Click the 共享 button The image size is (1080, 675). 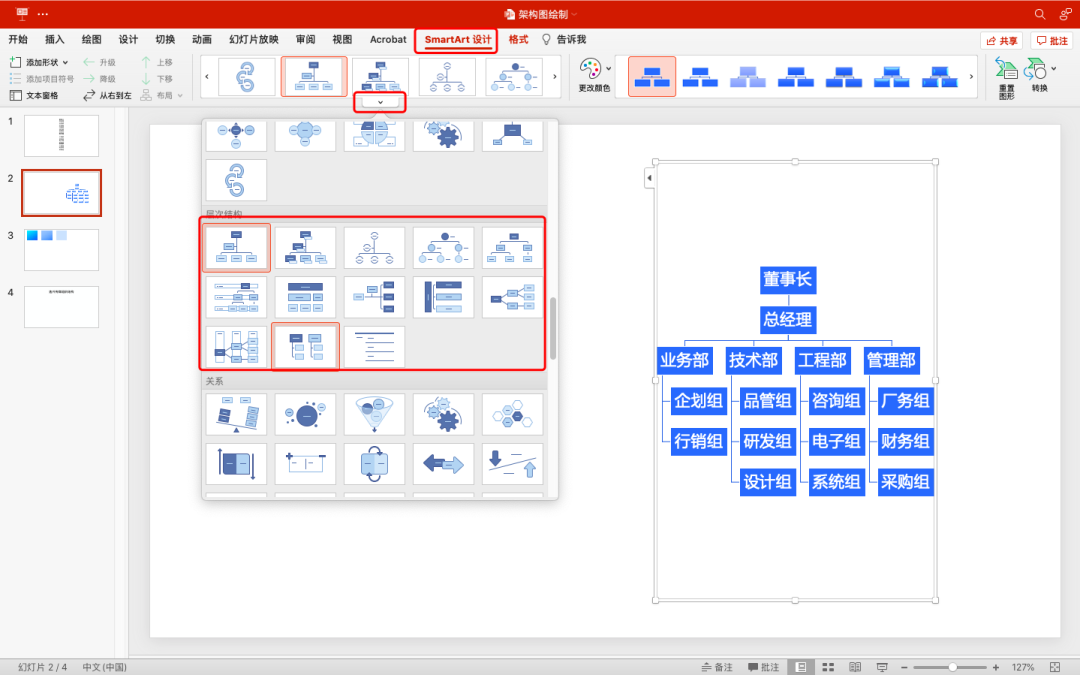coord(1001,41)
